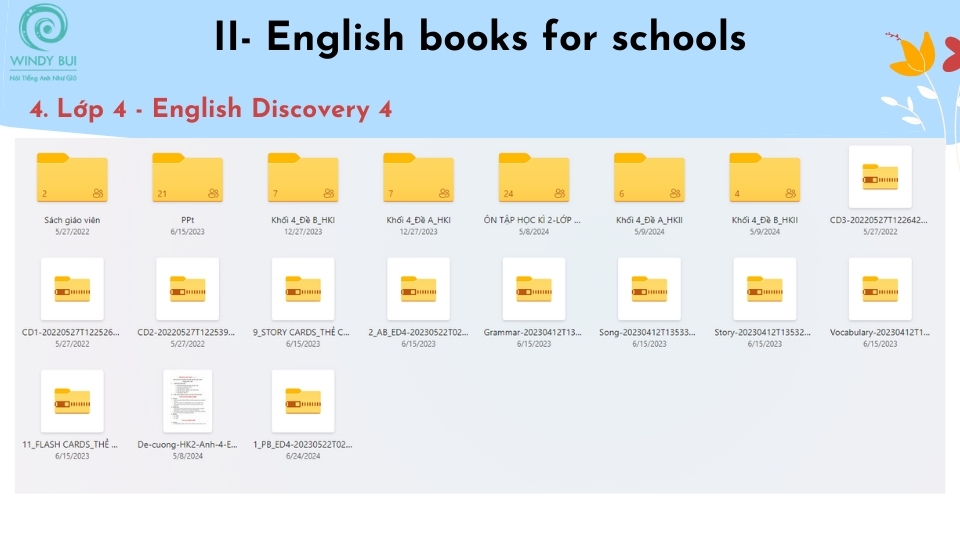The width and height of the screenshot is (960, 540).
Task: Open the 9_STORY CARDS zip file
Action: [x=303, y=289]
